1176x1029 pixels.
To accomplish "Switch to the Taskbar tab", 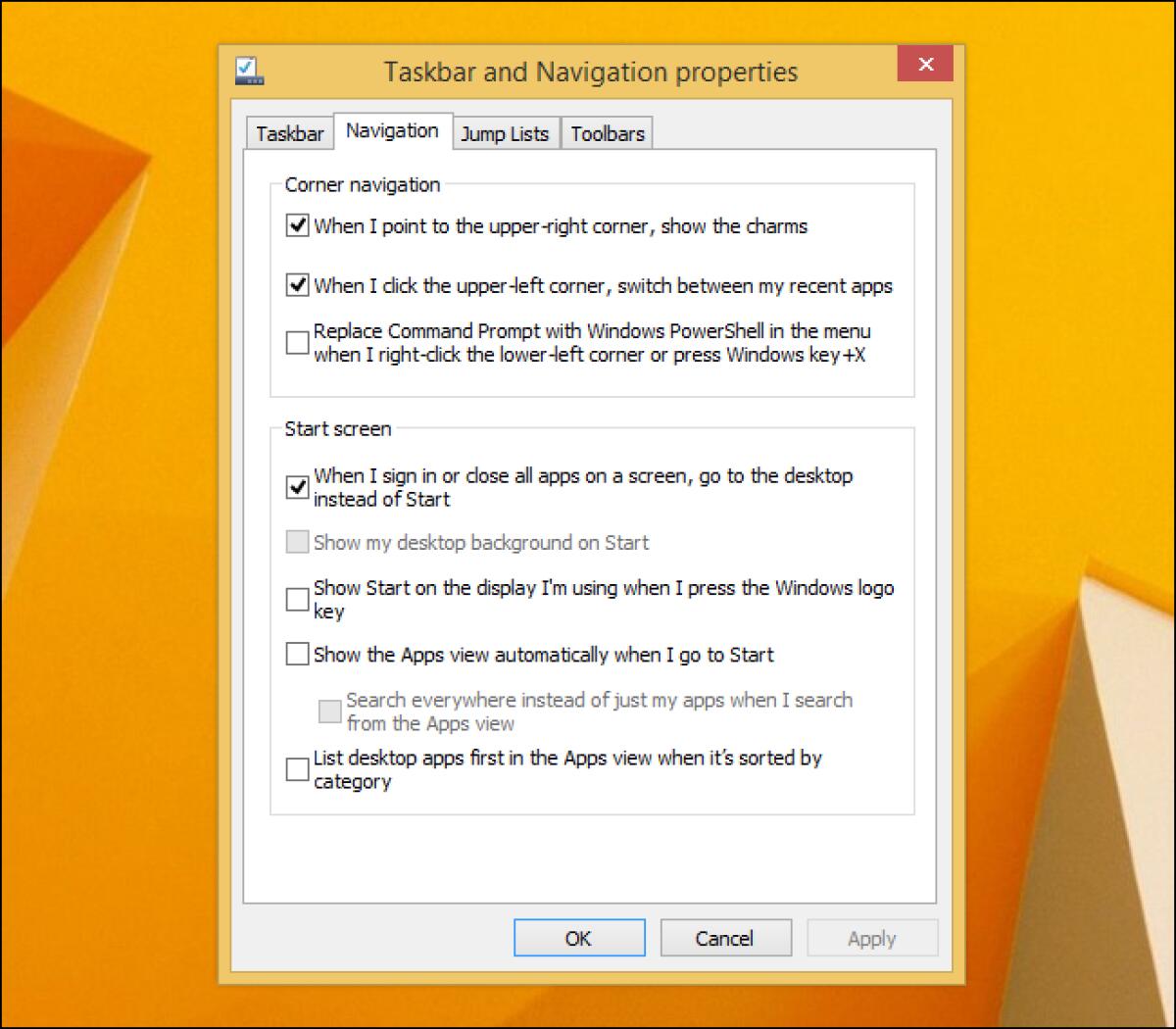I will pos(289,133).
